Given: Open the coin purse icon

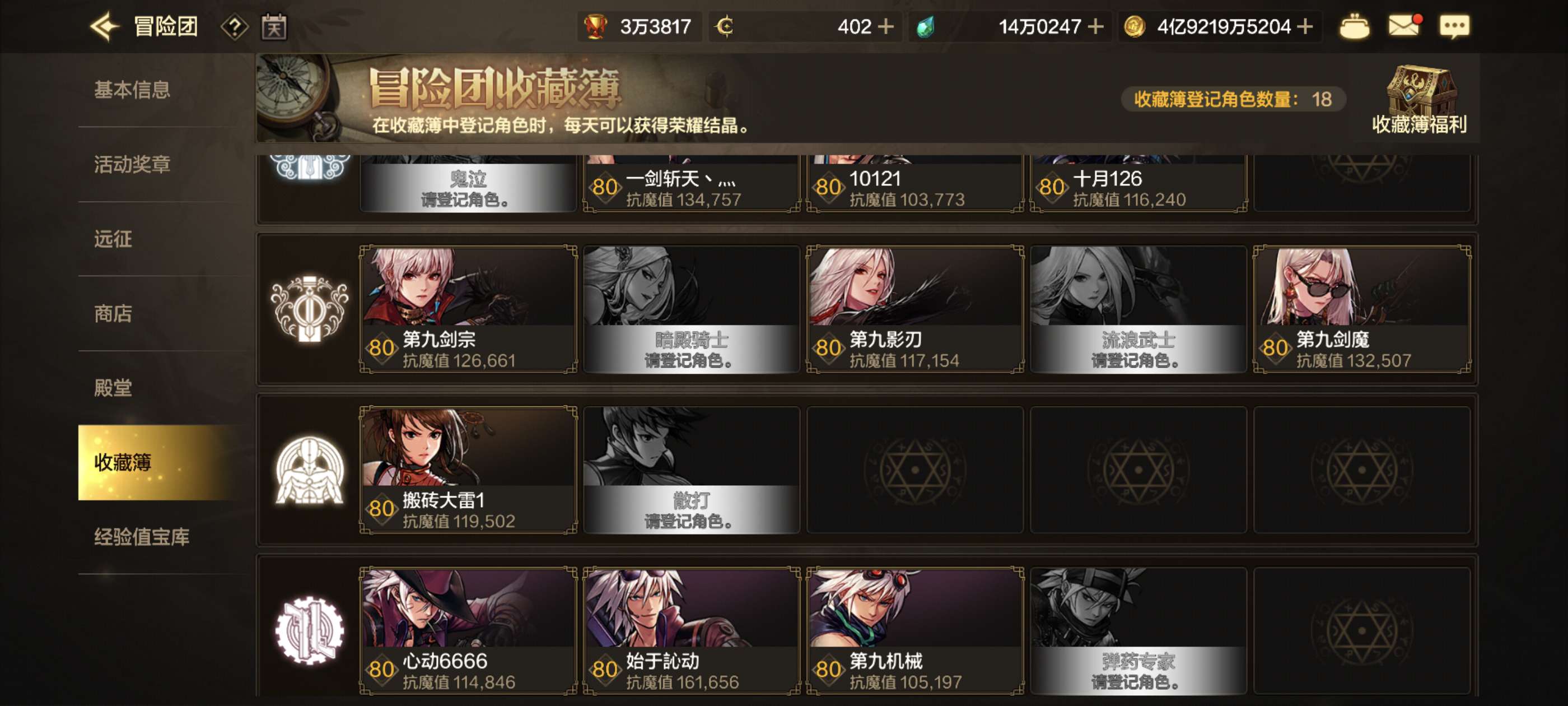Looking at the screenshot, I should (x=1354, y=27).
